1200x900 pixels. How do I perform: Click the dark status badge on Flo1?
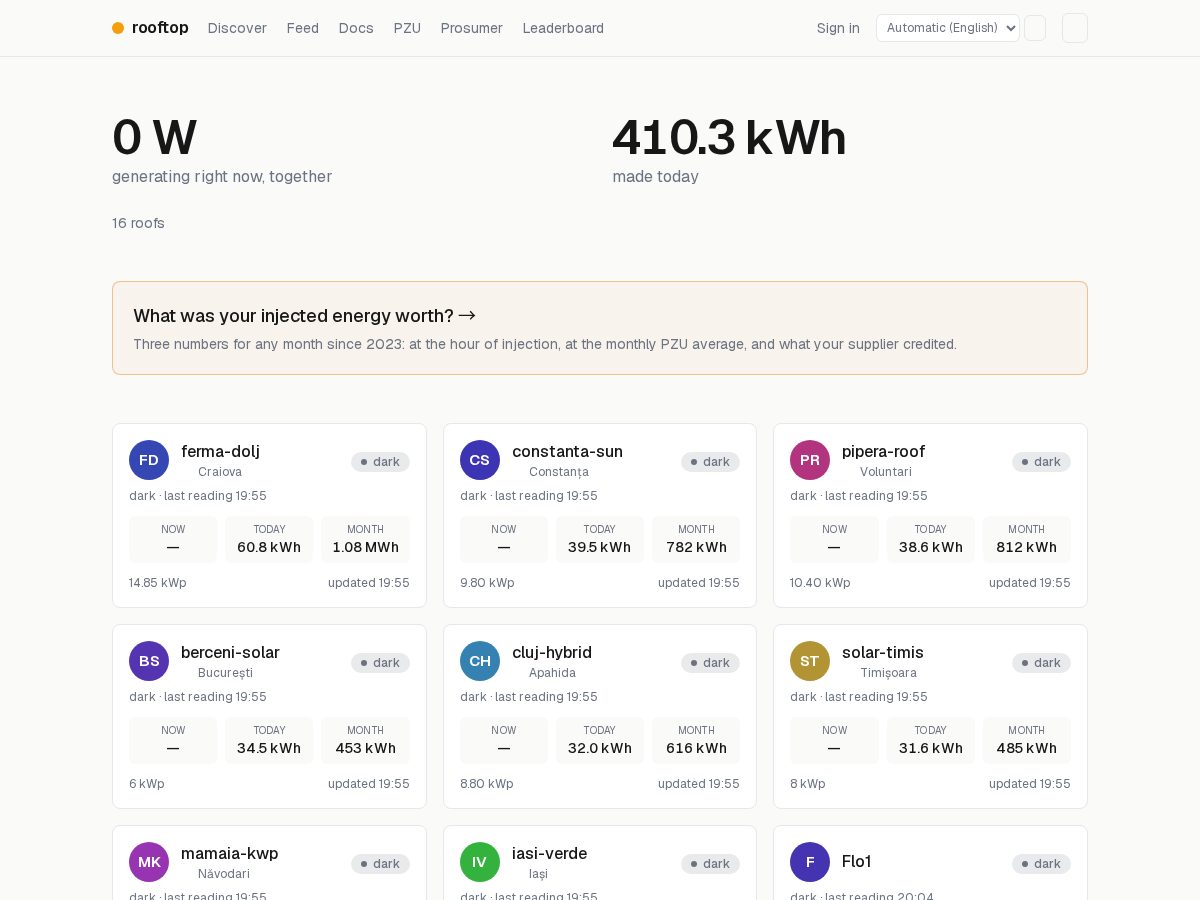pyautogui.click(x=1041, y=864)
